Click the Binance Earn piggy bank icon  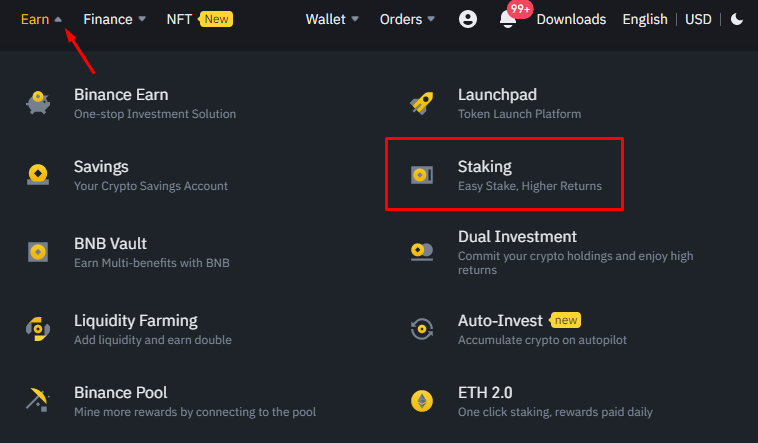tap(38, 104)
